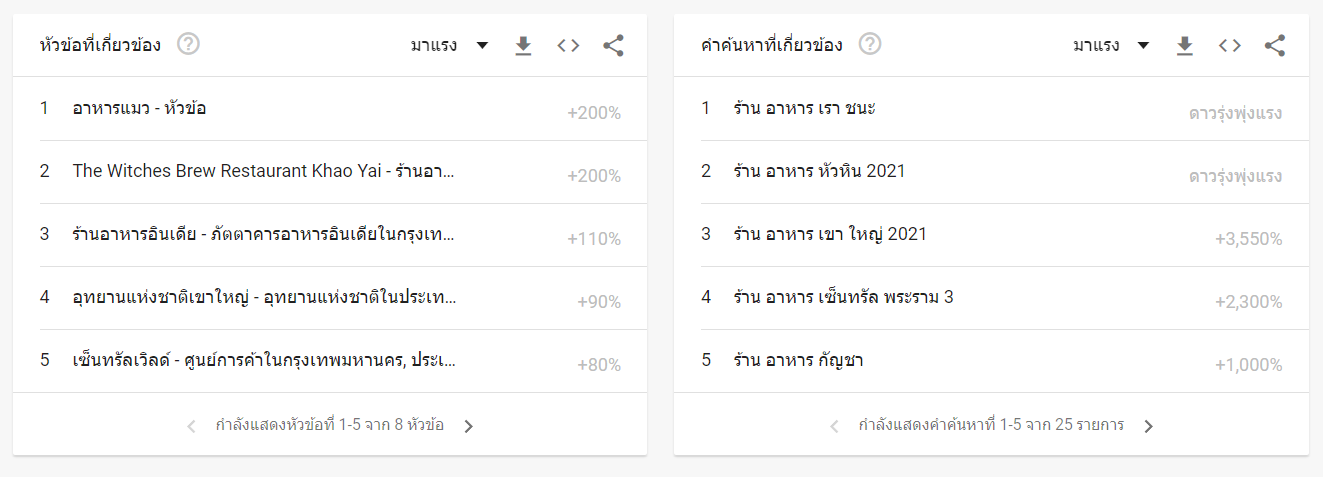Image resolution: width=1323 pixels, height=477 pixels.
Task: Open มาแรง dropdown in related queries
Action: [x=1111, y=45]
